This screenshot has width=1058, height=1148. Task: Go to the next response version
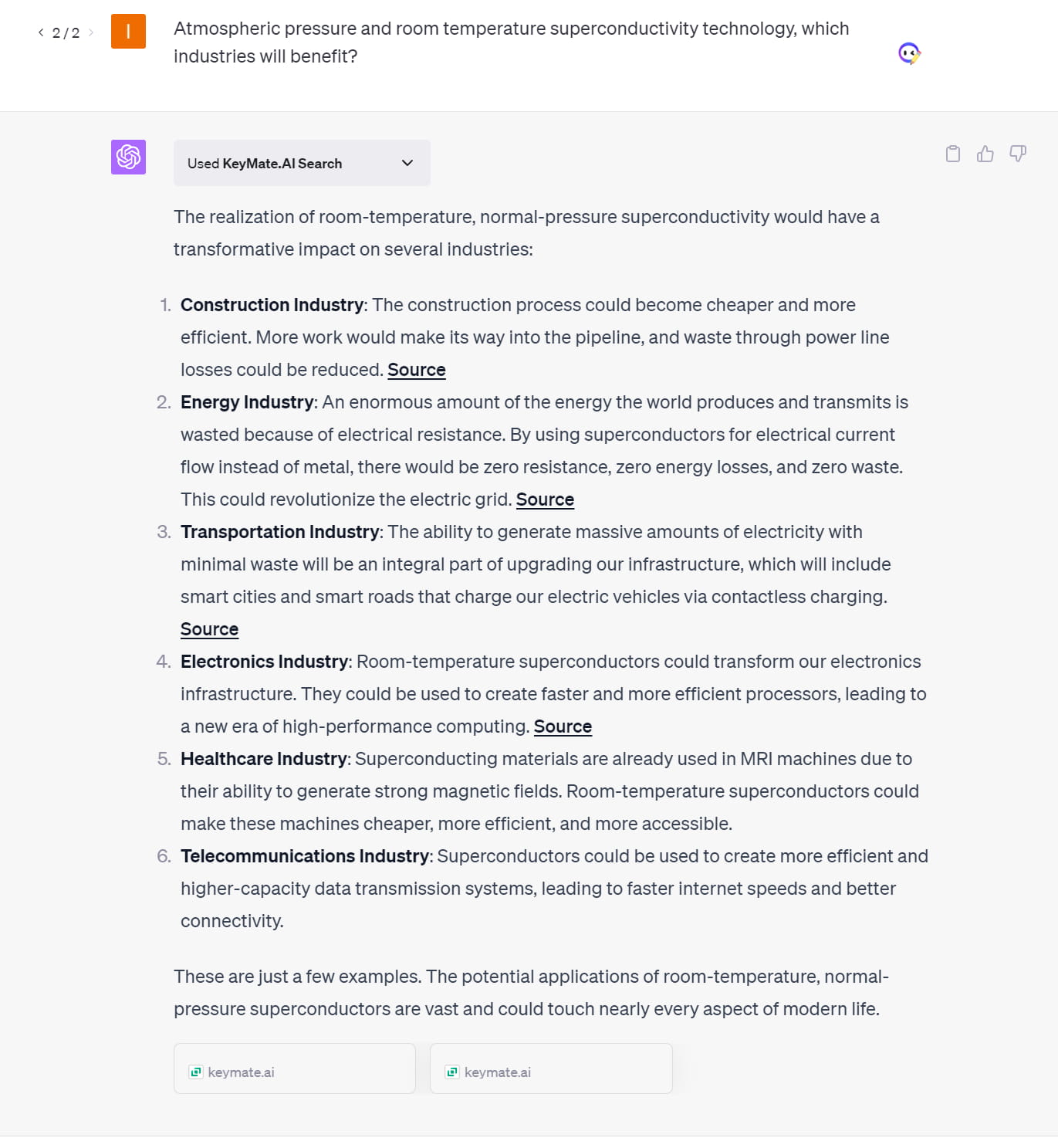91,32
